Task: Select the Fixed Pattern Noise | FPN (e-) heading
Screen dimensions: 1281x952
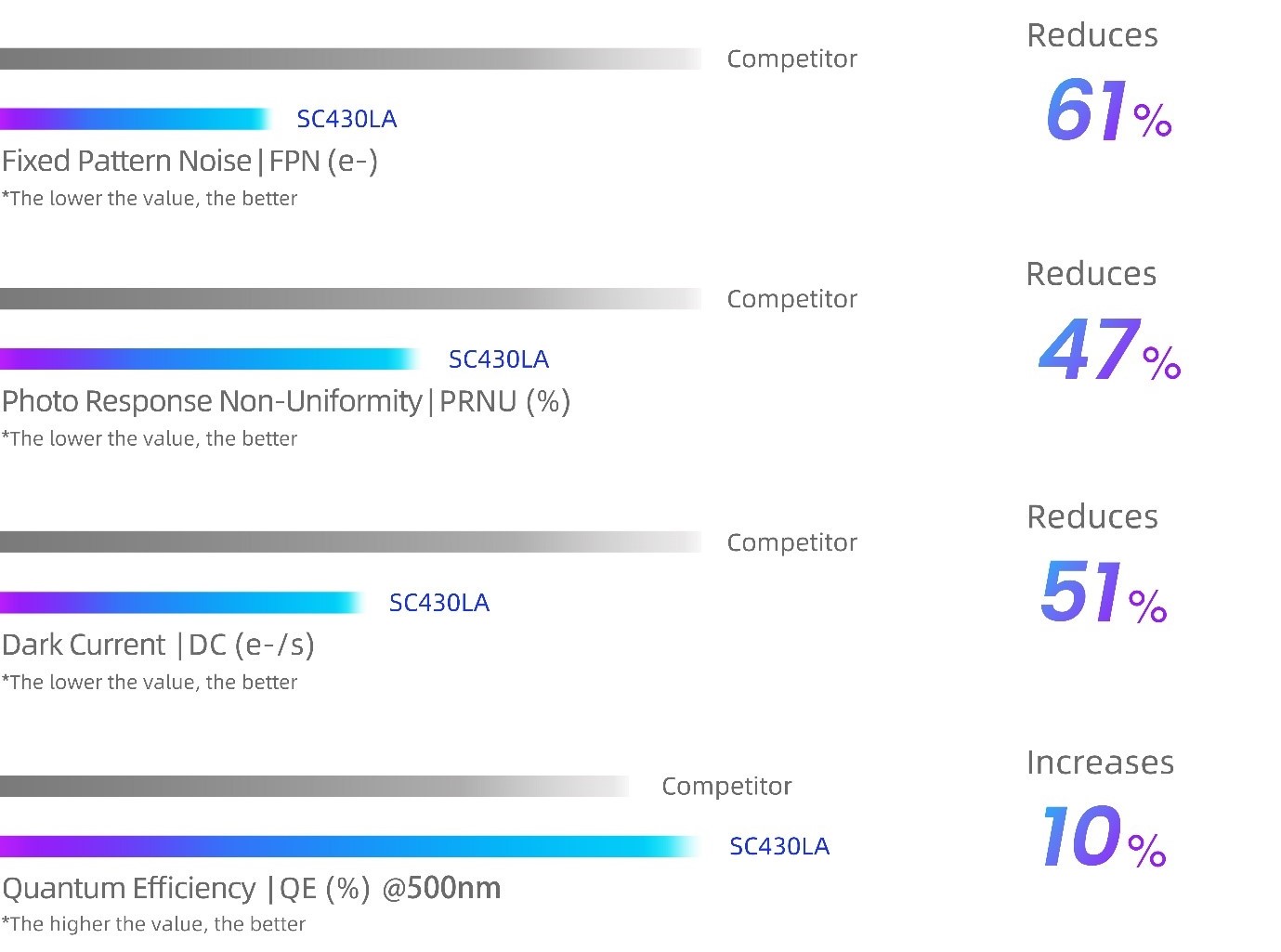Action: [x=190, y=162]
